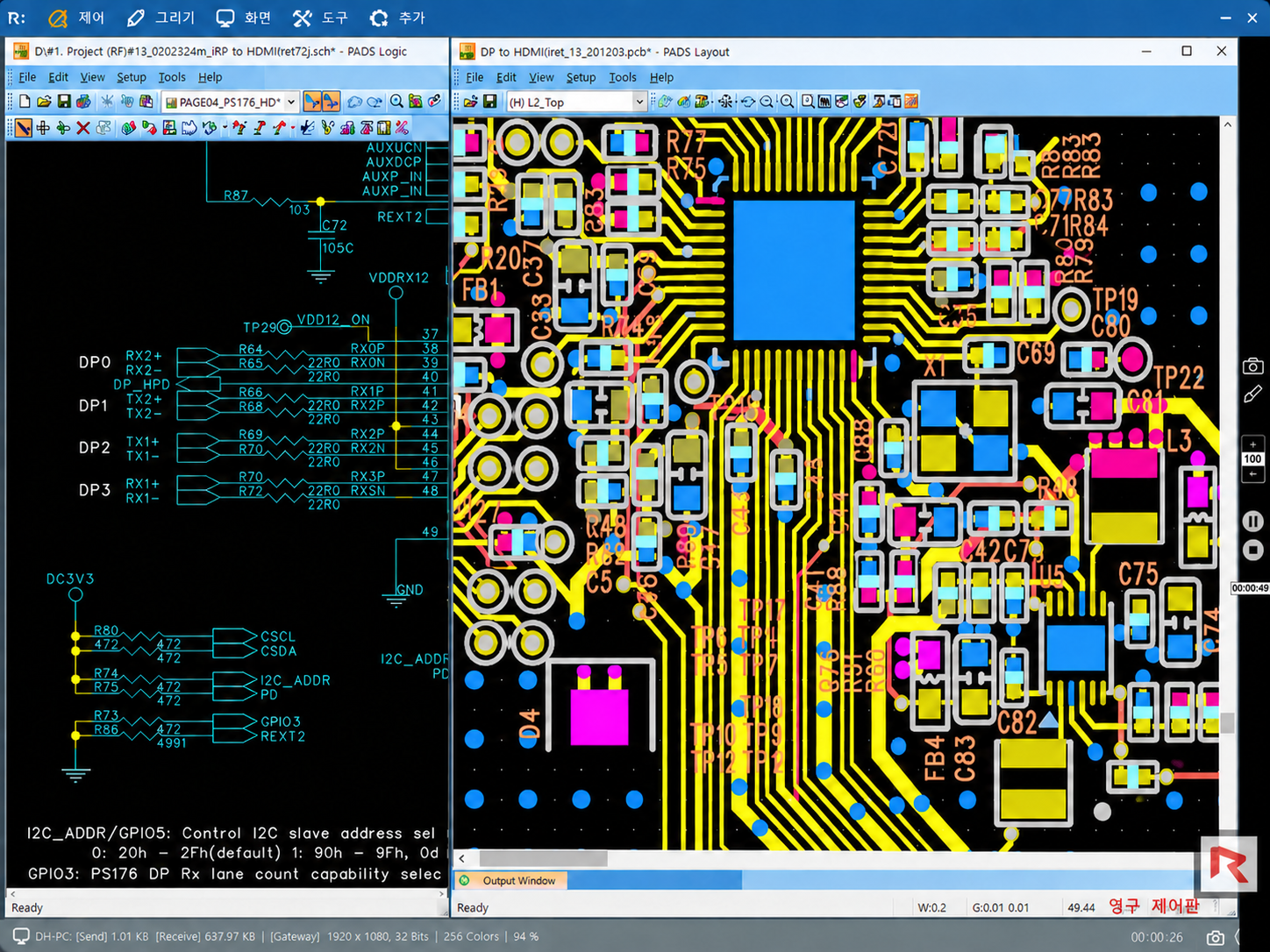Open Tools menu in PADS Layout
The width and height of the screenshot is (1270, 952).
[623, 77]
